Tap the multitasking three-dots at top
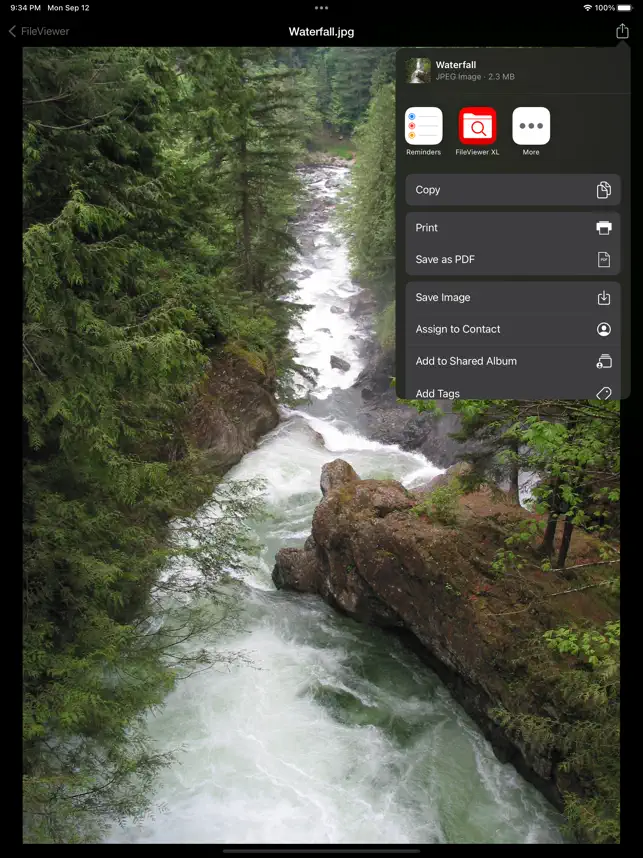 pos(321,8)
